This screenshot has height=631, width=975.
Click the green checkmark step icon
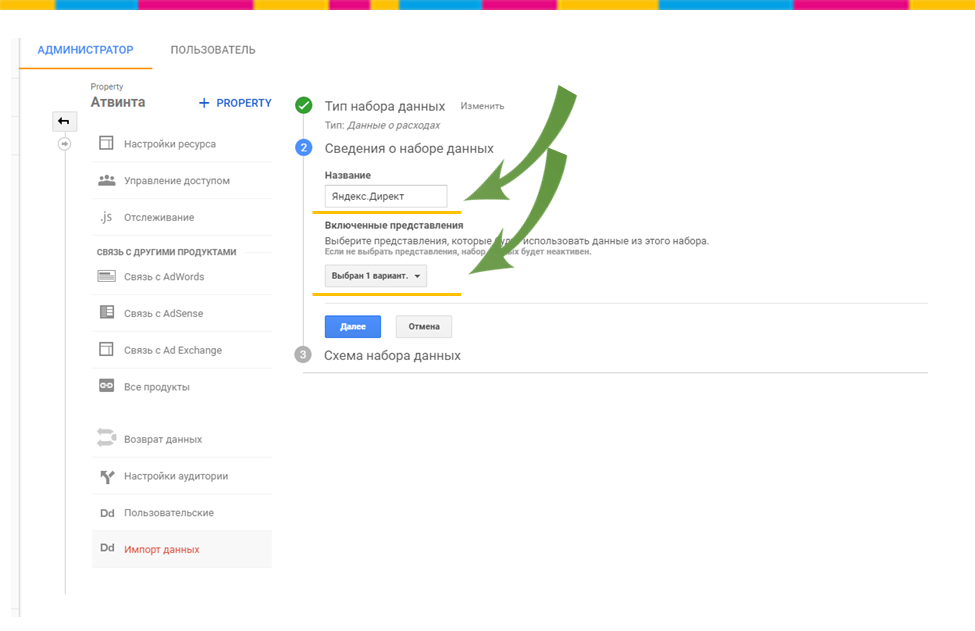pyautogui.click(x=303, y=105)
